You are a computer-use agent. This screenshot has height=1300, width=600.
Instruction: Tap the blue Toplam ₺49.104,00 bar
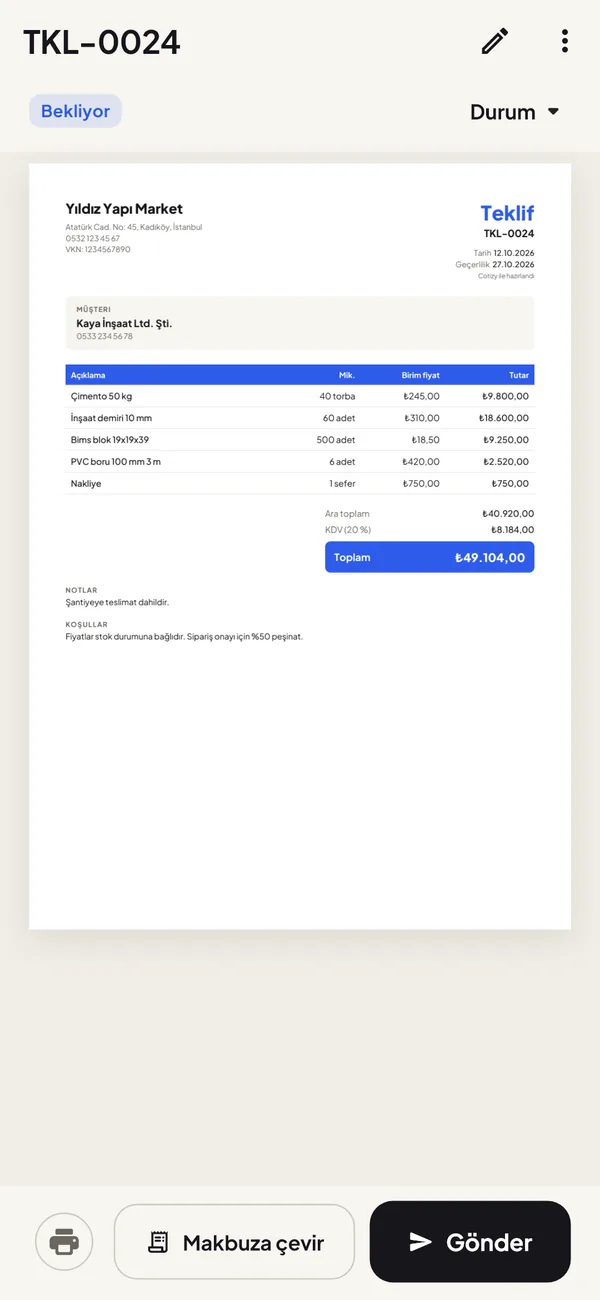pos(430,557)
